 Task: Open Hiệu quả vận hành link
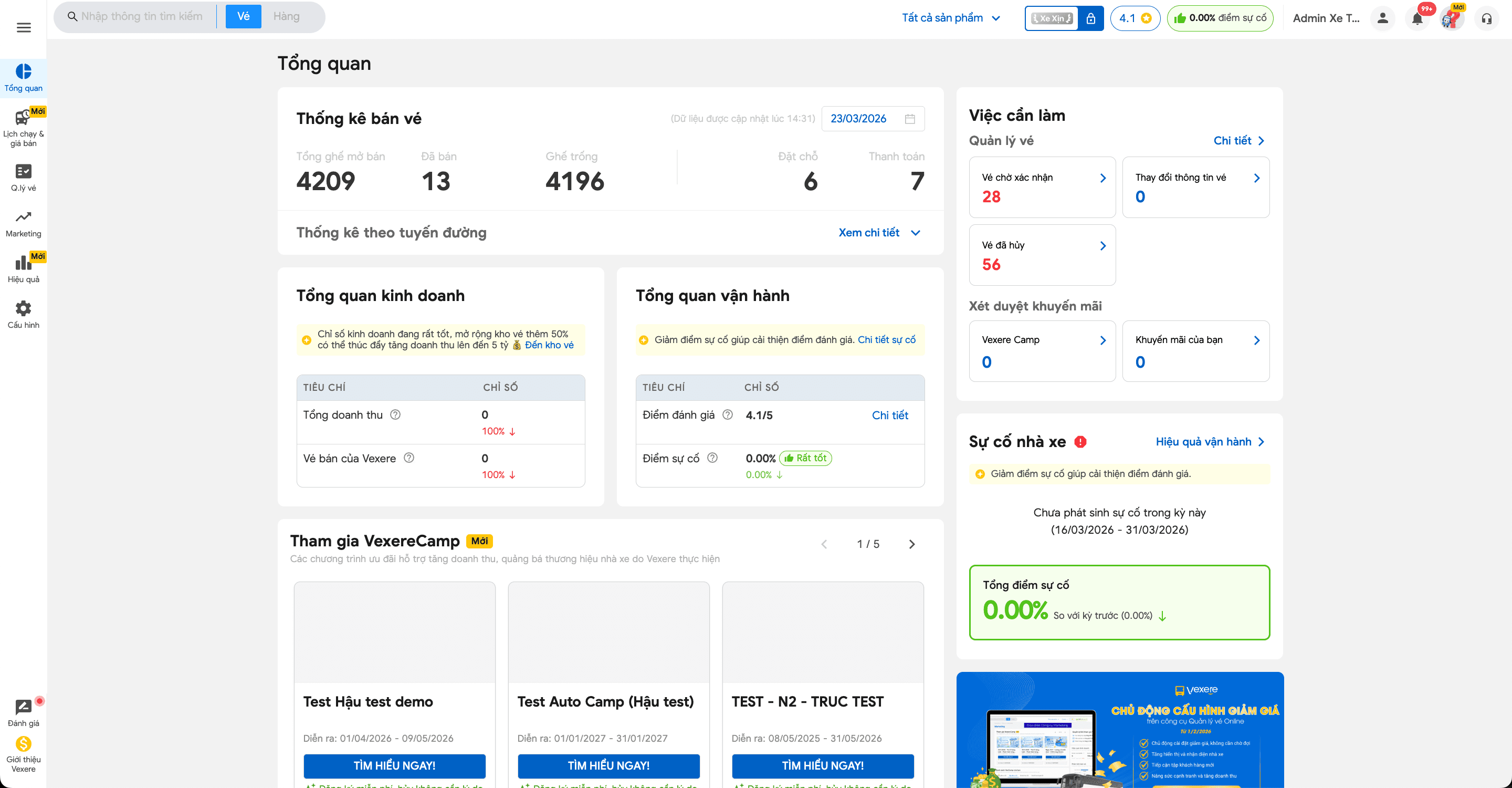pos(1210,442)
